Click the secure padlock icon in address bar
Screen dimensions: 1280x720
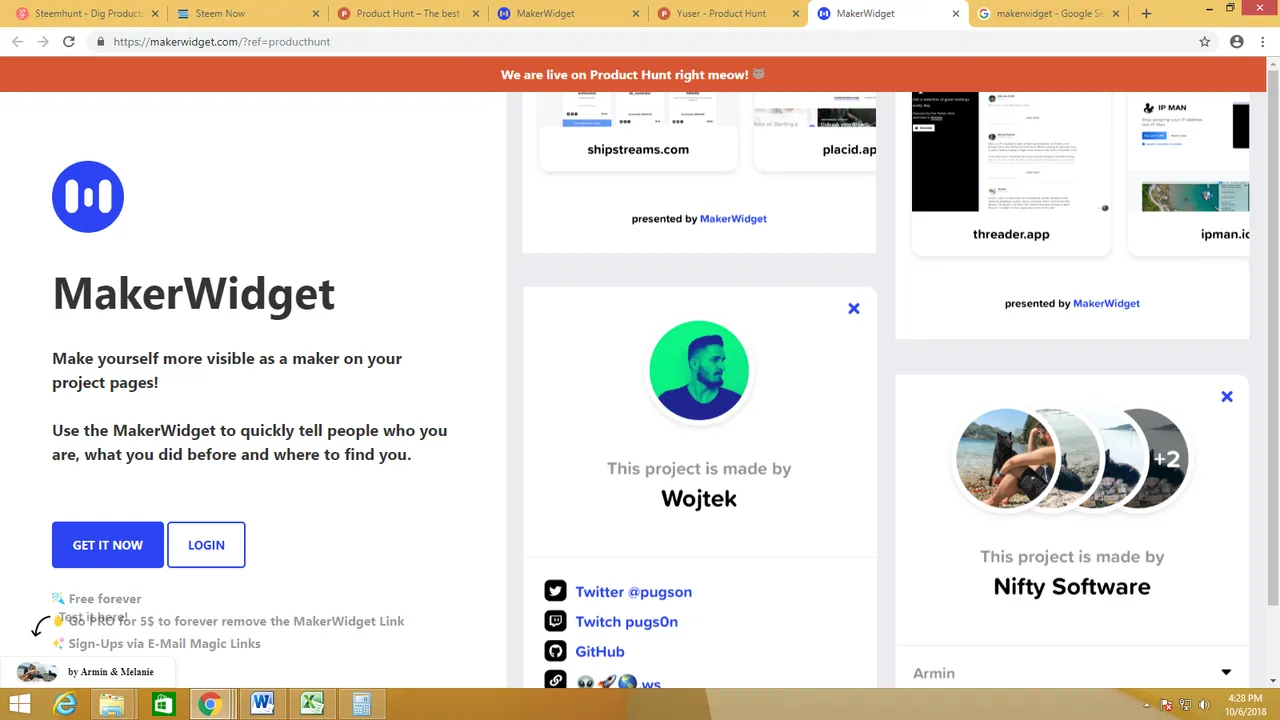[100, 42]
